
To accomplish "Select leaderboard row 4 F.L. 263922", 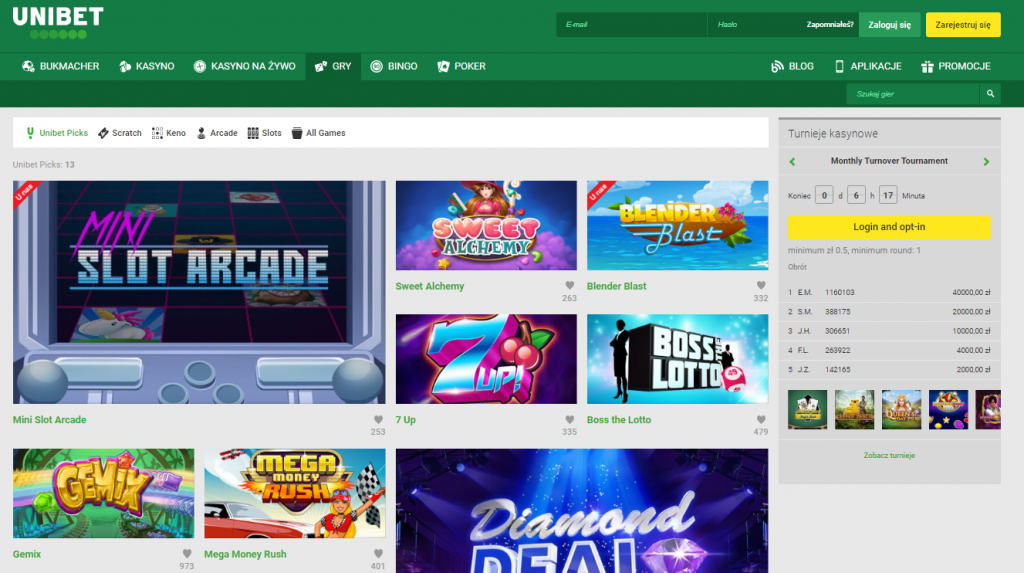I will click(889, 350).
